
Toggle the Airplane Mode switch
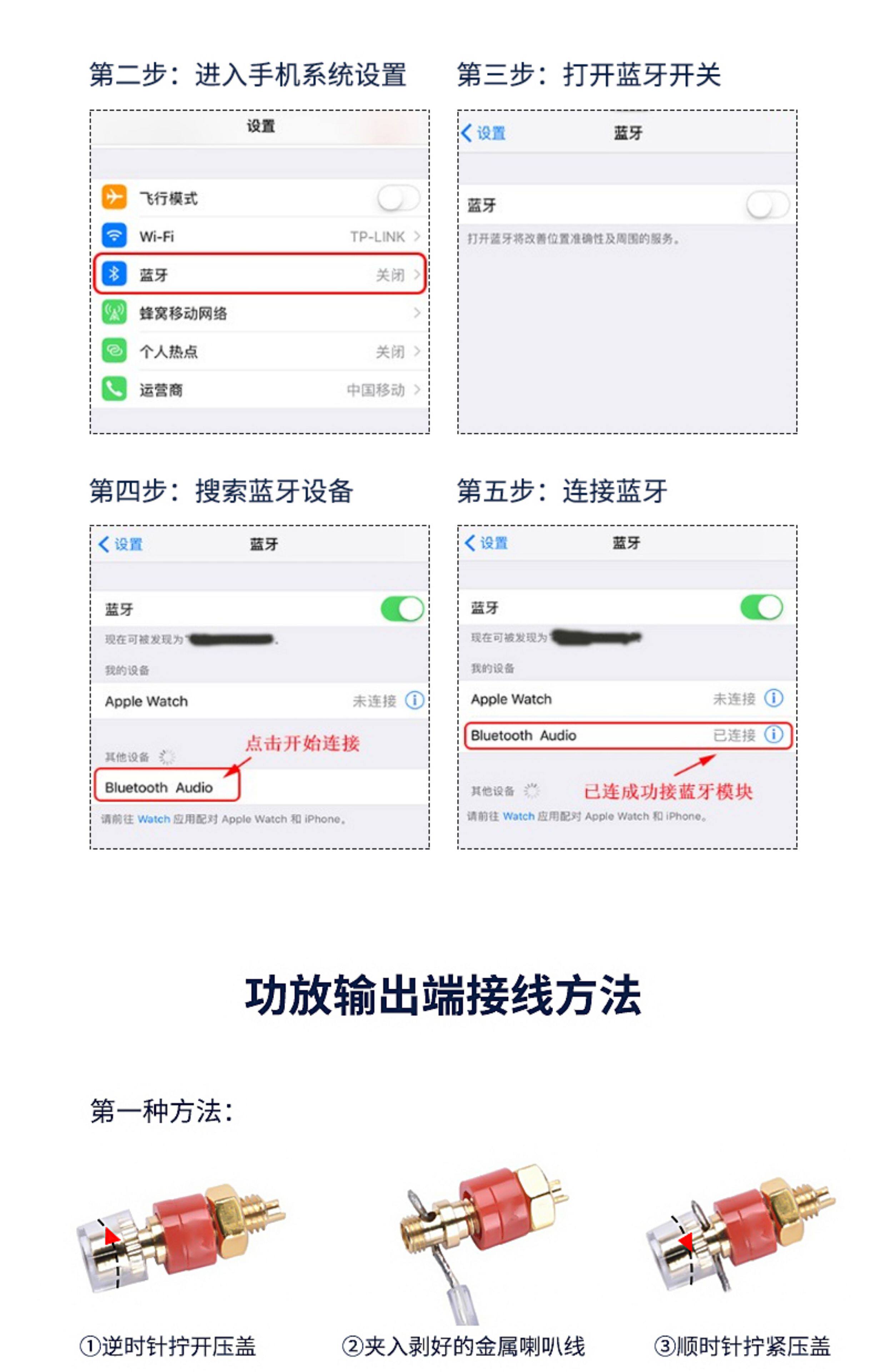point(399,198)
